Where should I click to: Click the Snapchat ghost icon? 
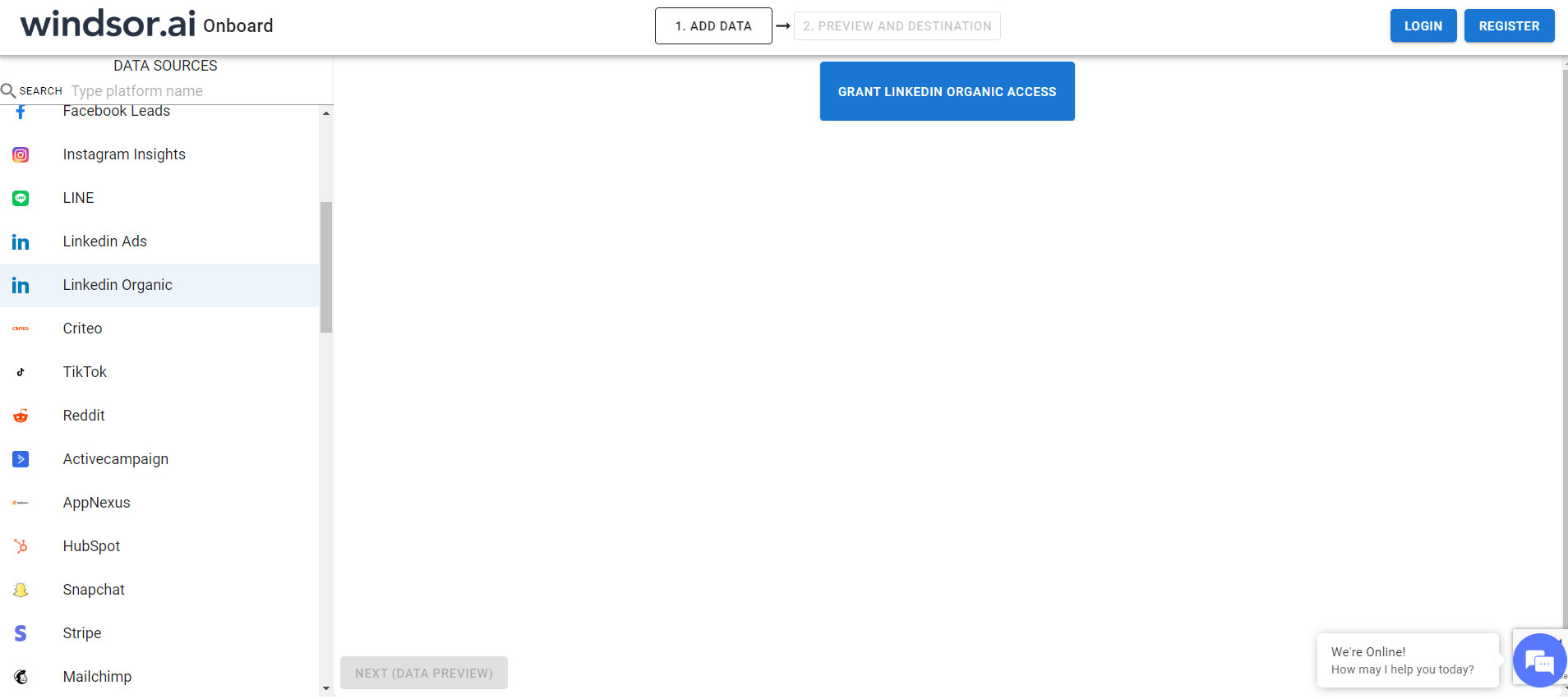(21, 590)
